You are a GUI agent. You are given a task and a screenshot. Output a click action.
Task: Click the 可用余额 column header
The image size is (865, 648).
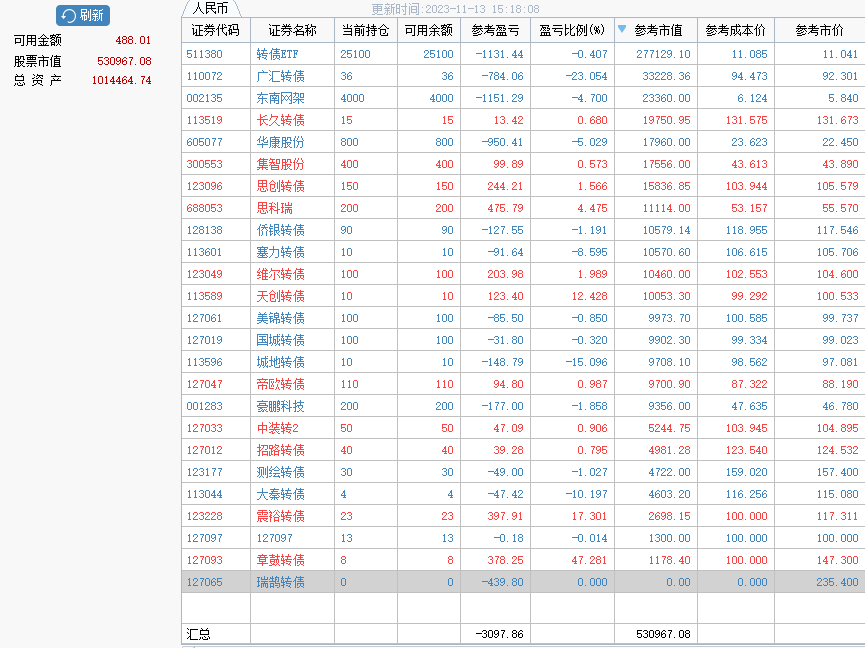tap(429, 30)
